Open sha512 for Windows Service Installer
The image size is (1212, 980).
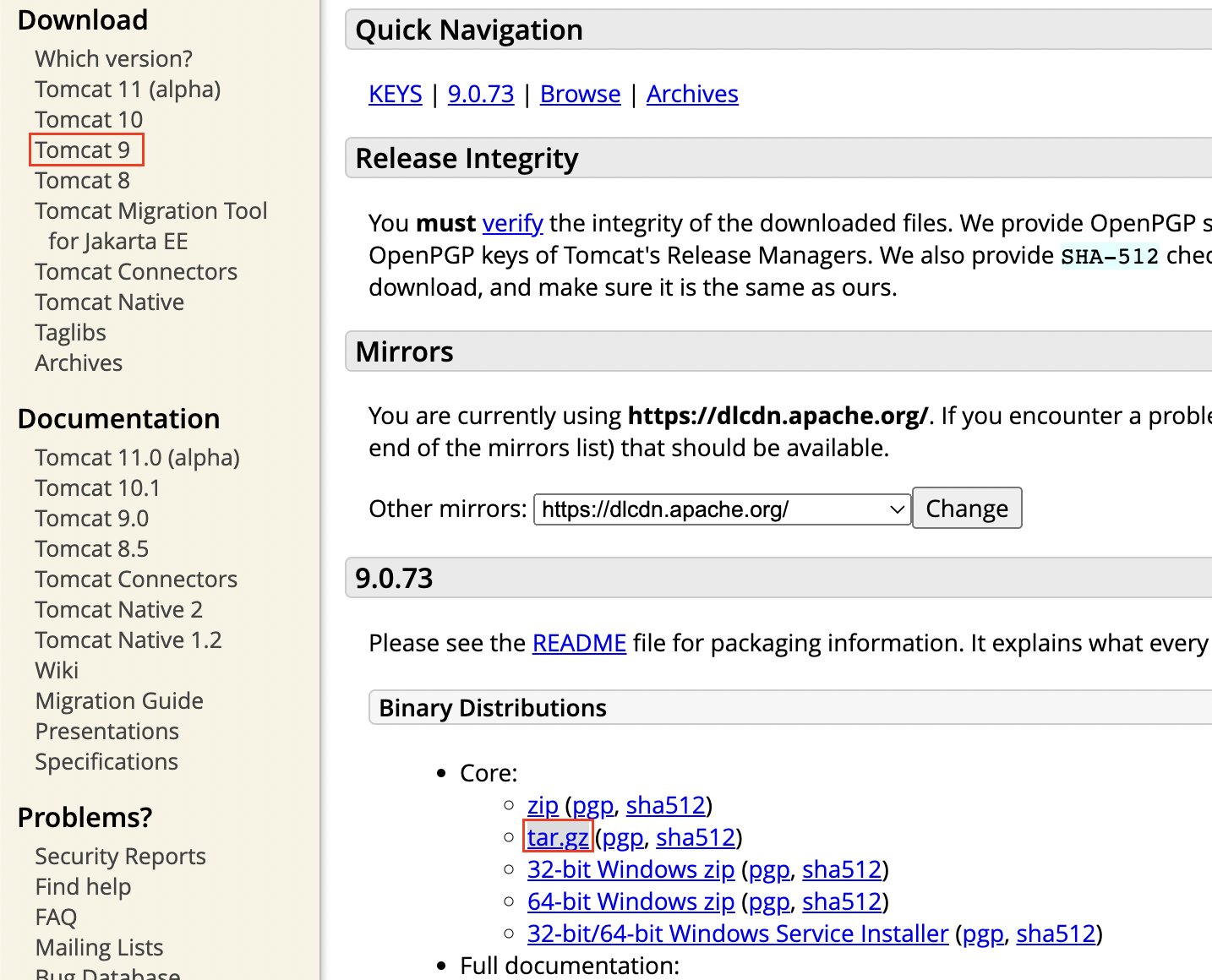[x=1056, y=934]
